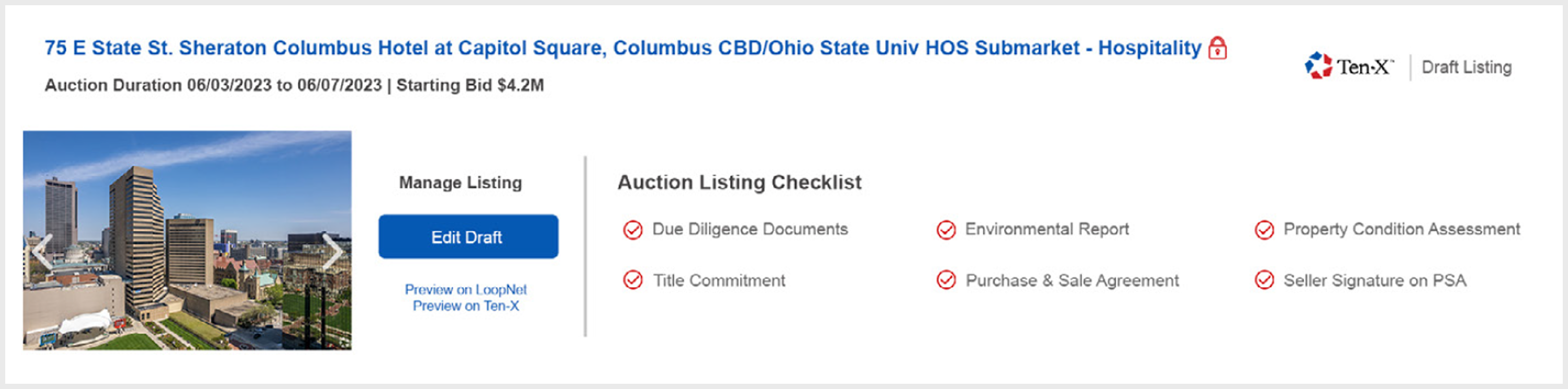Viewport: 1568px width, 389px height.
Task: Open Preview on LoopNet link
Action: pyautogui.click(x=466, y=290)
